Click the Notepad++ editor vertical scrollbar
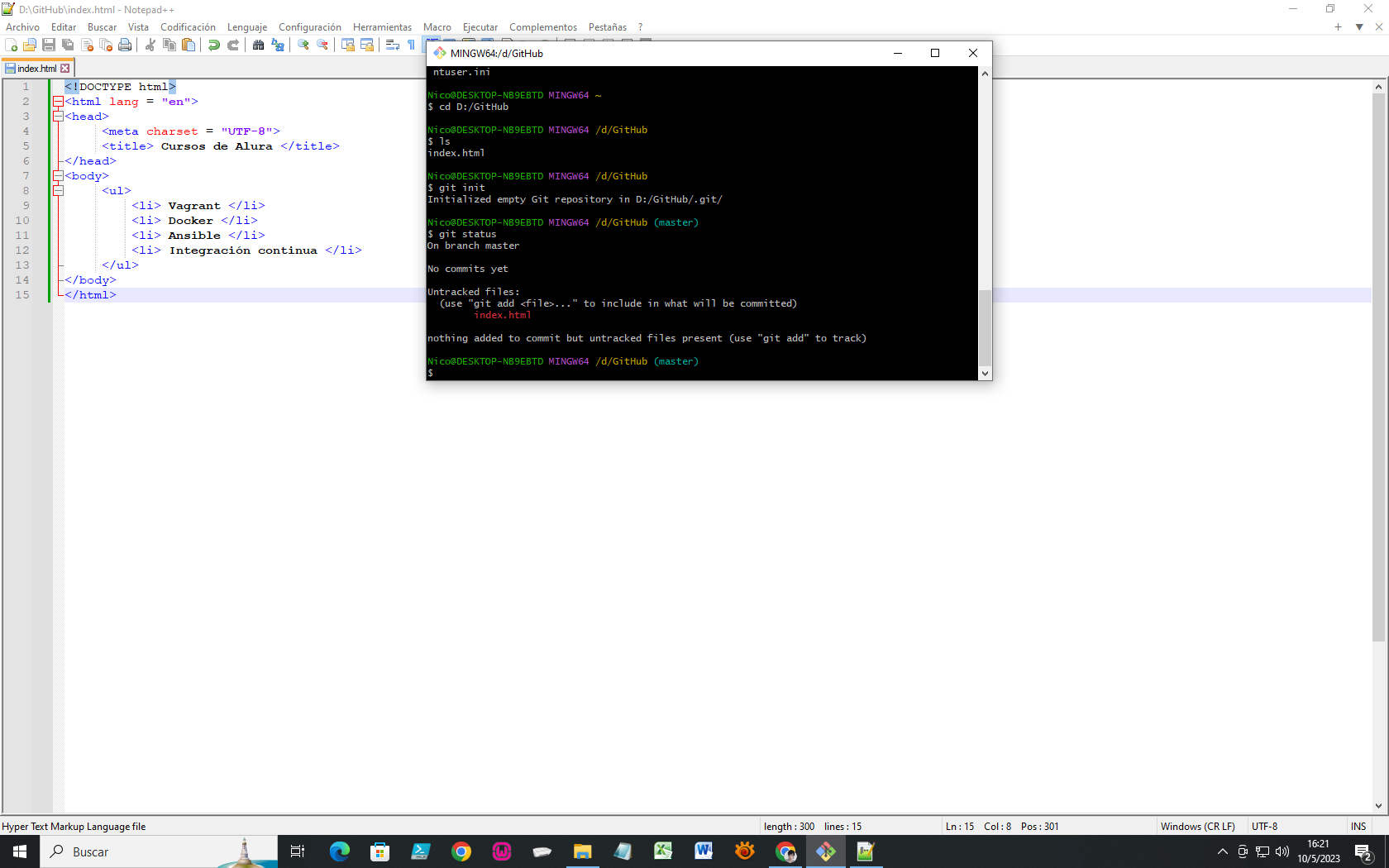Viewport: 1389px width, 868px height. [x=1378, y=367]
